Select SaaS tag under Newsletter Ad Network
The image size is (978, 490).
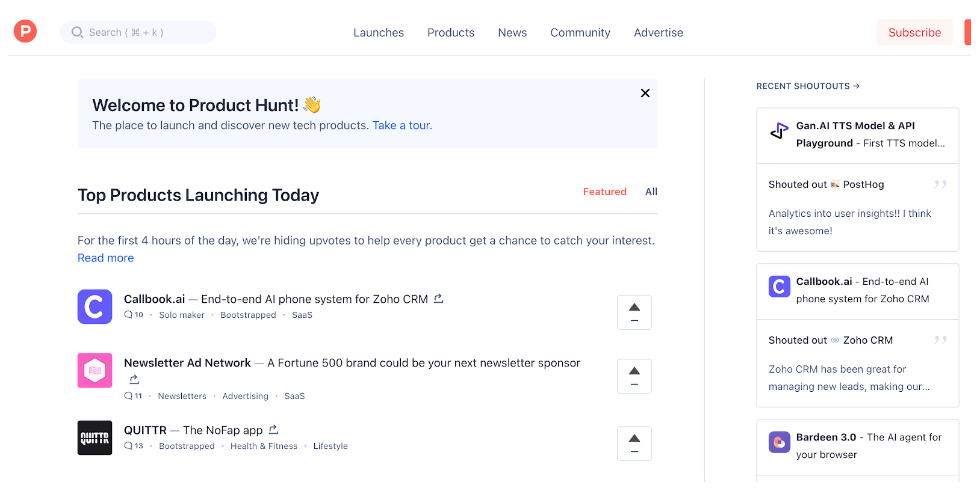294,396
